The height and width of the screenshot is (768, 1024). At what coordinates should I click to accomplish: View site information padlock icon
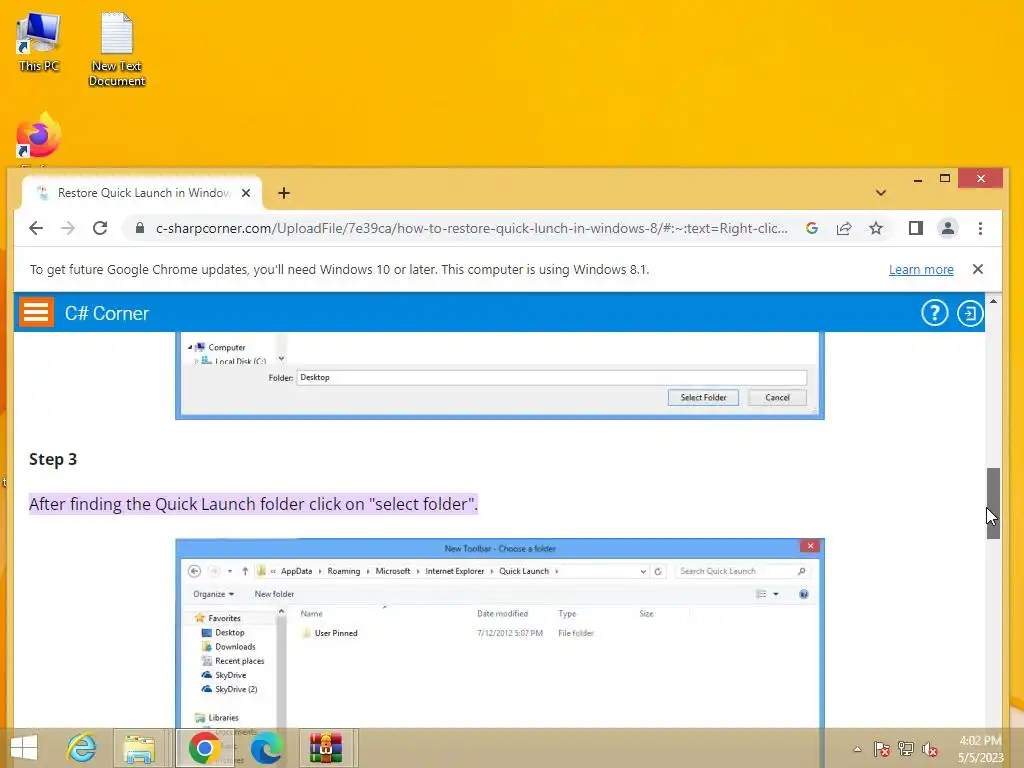coord(139,228)
